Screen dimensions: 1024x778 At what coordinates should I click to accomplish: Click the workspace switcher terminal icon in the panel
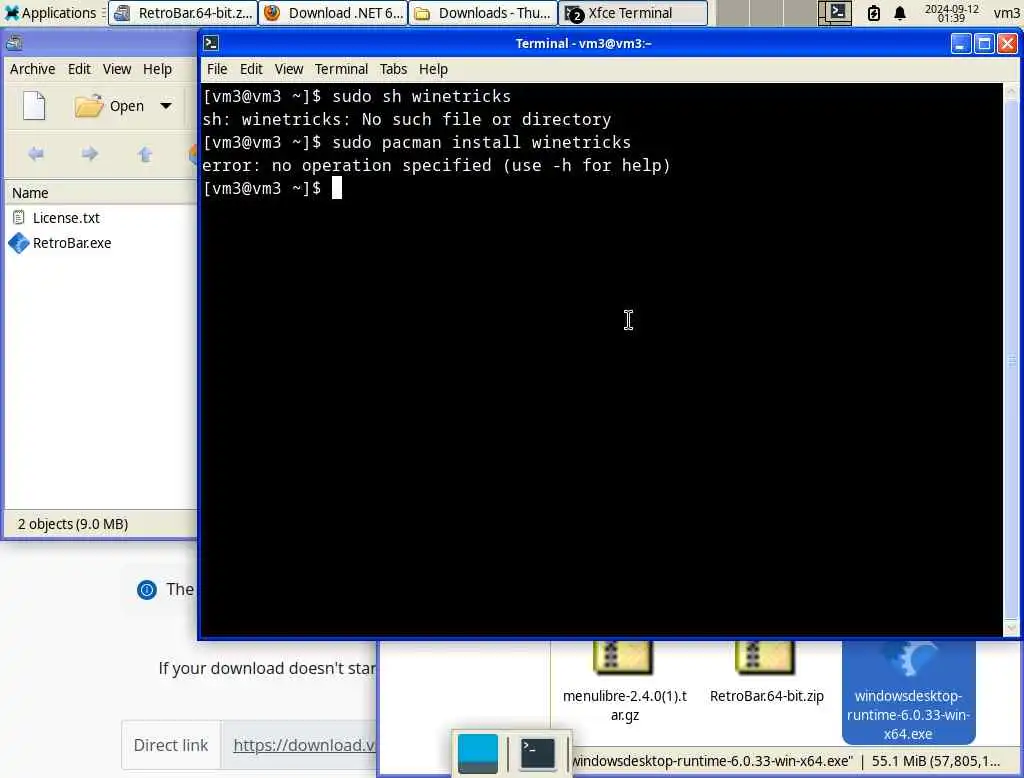(835, 12)
